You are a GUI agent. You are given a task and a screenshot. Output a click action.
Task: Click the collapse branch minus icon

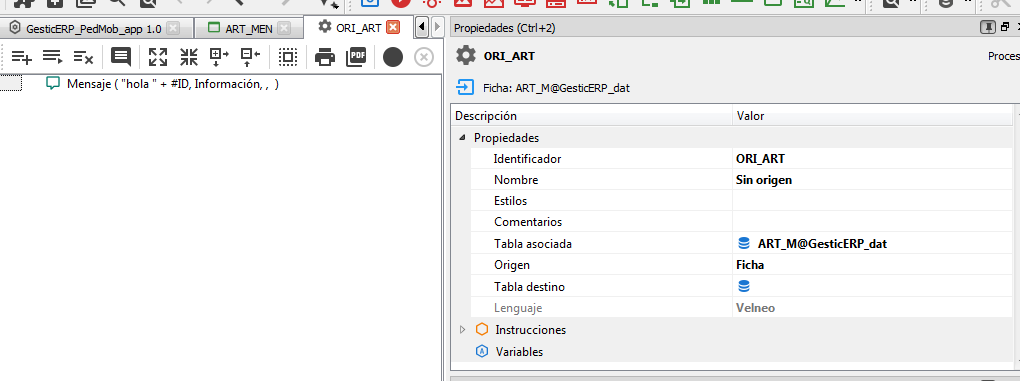(x=250, y=57)
